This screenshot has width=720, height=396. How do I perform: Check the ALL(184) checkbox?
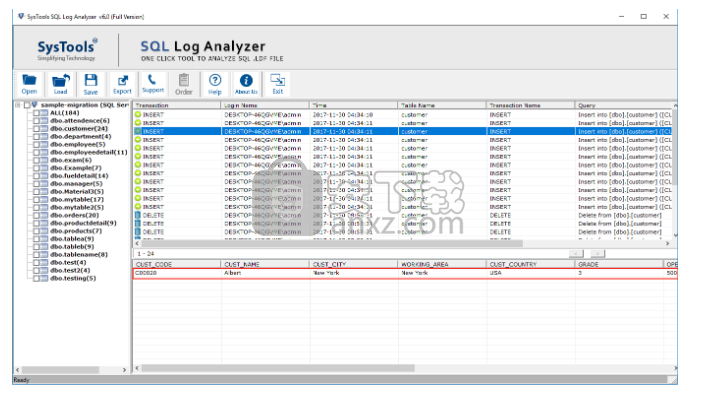[36, 113]
